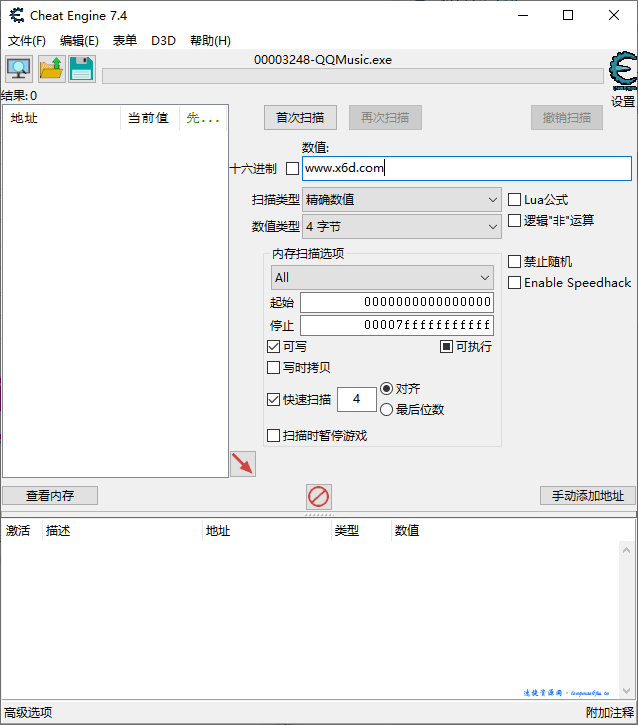Click the 类型 column header
The image size is (638, 725).
[x=362, y=530]
